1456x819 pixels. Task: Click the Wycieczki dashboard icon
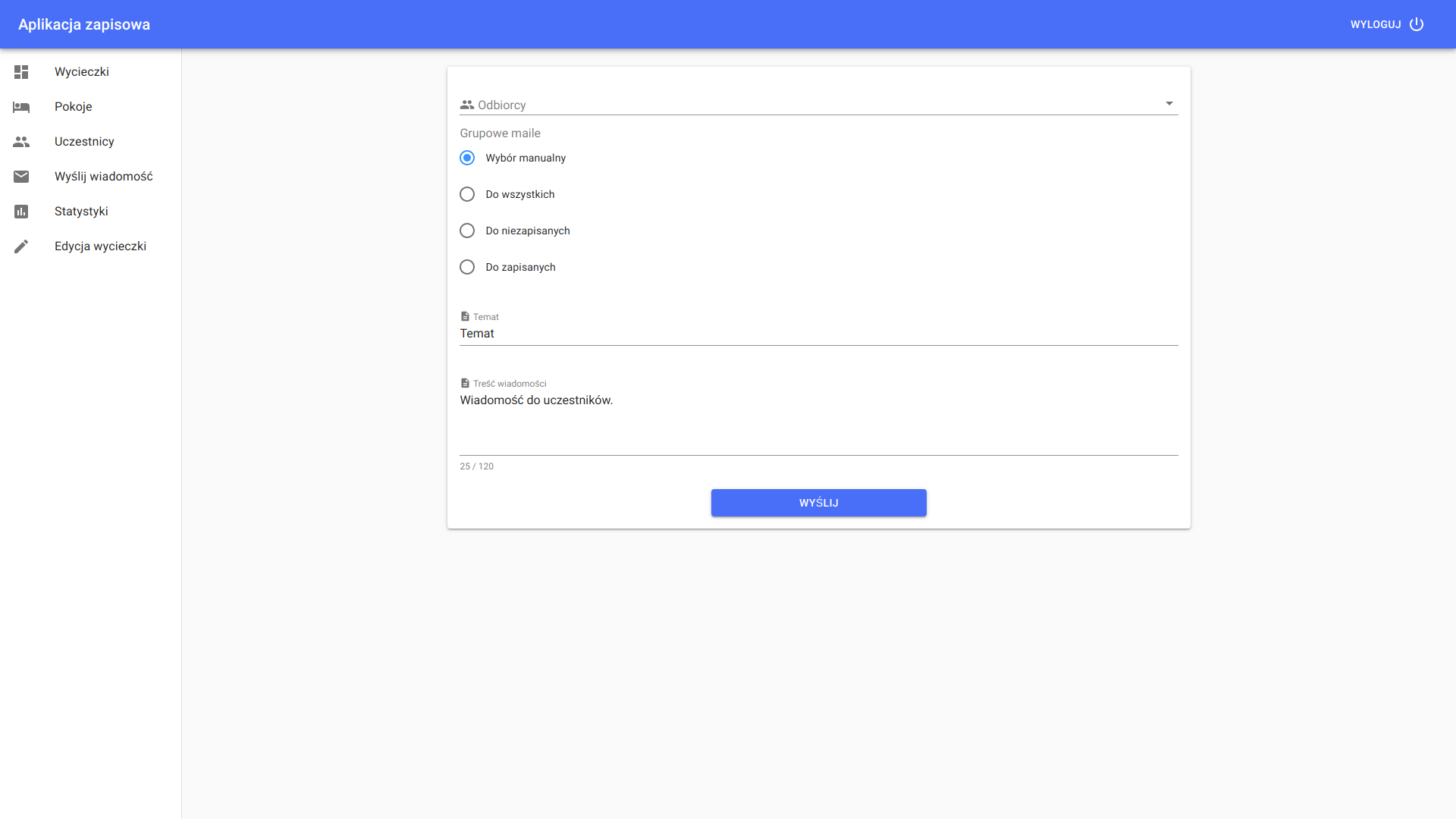tap(21, 72)
